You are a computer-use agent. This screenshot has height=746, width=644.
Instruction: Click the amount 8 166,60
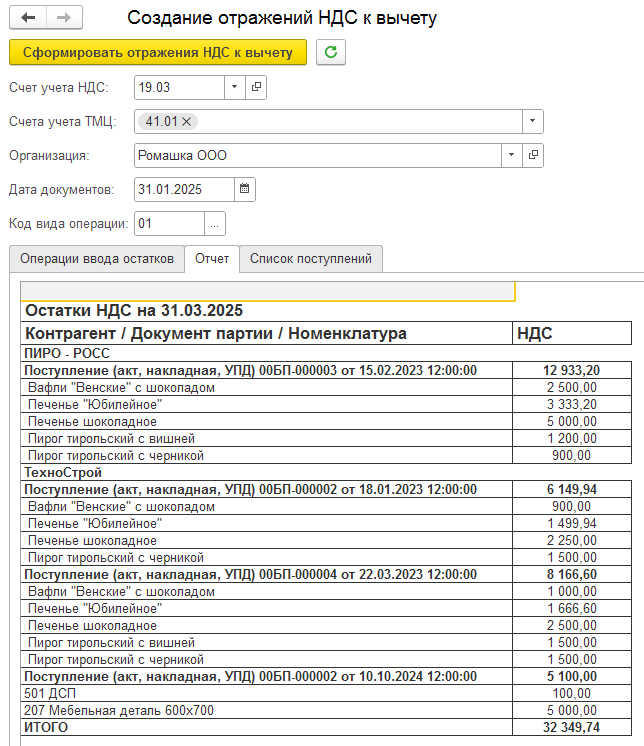(572, 574)
